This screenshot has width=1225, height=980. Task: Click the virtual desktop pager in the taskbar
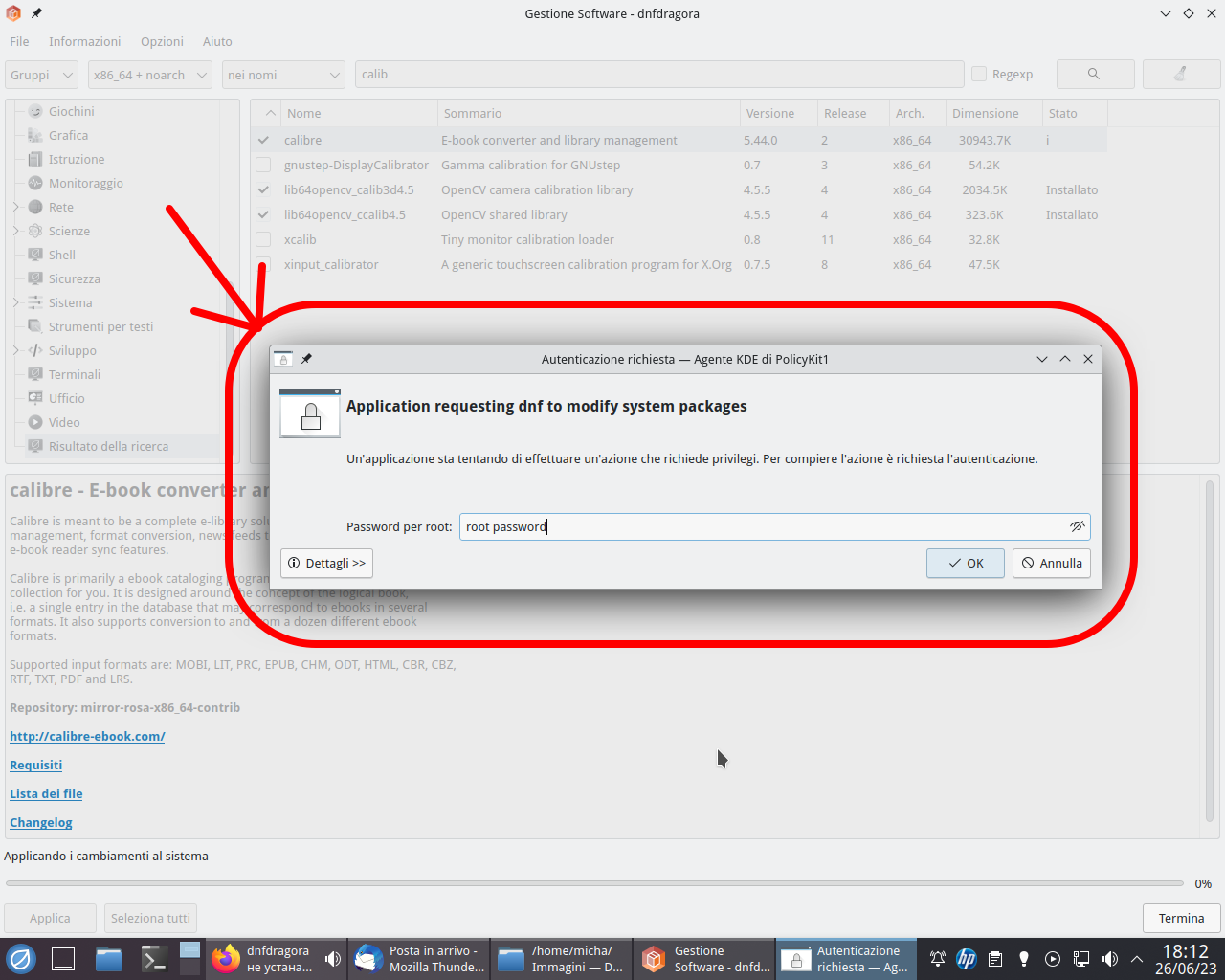pos(189,959)
